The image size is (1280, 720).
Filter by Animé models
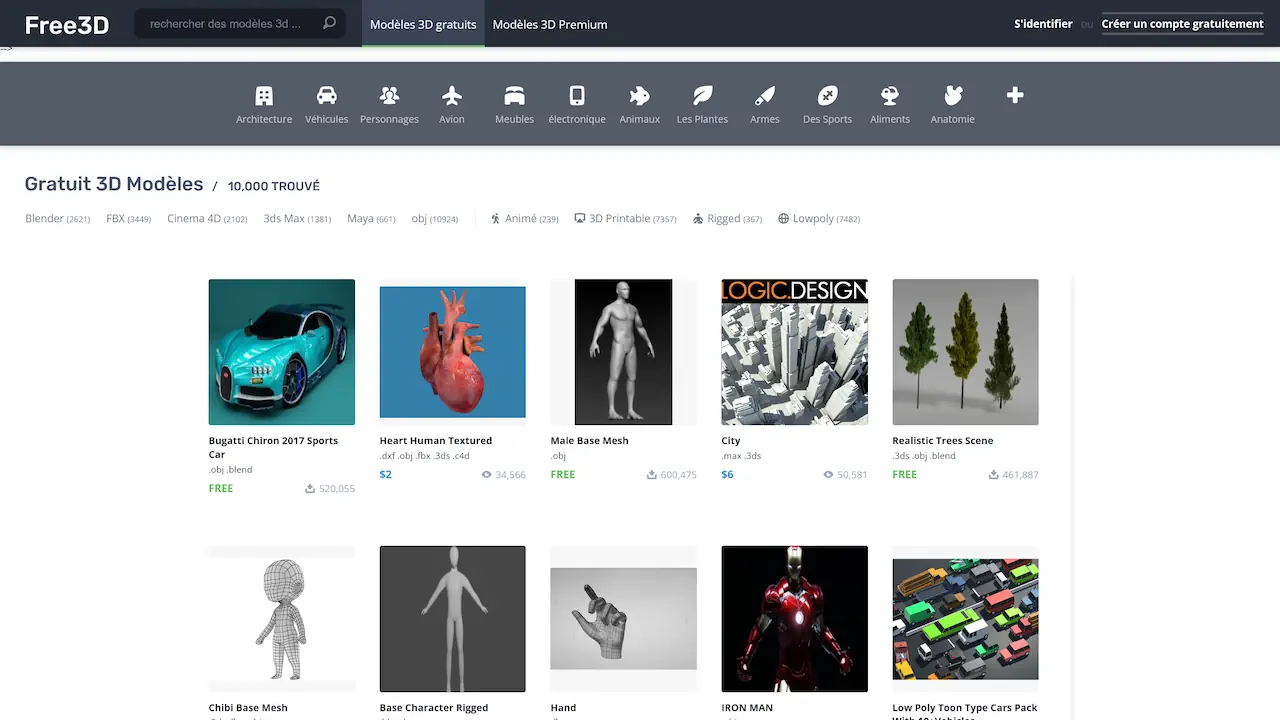[524, 219]
